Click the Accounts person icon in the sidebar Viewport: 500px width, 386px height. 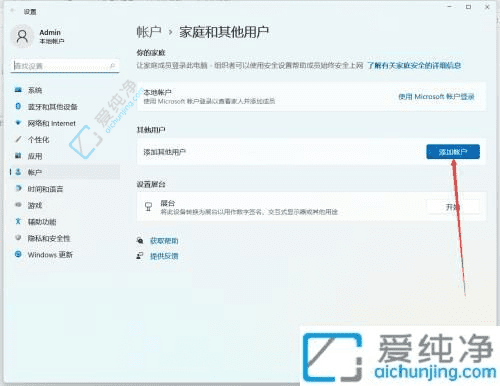tap(18, 172)
